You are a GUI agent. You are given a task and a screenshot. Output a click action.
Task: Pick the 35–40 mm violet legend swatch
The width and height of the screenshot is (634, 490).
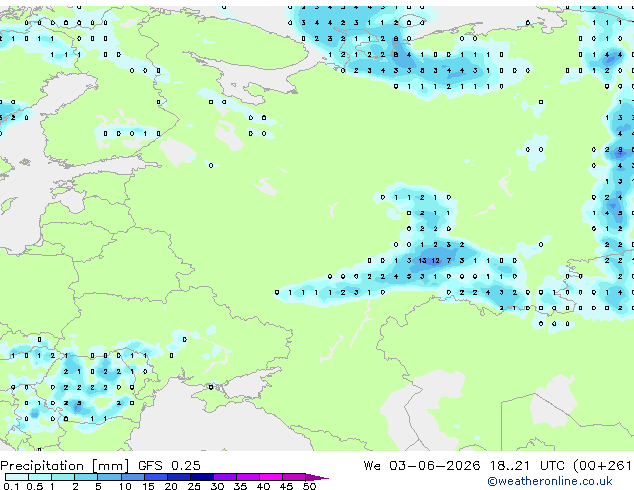(248, 477)
